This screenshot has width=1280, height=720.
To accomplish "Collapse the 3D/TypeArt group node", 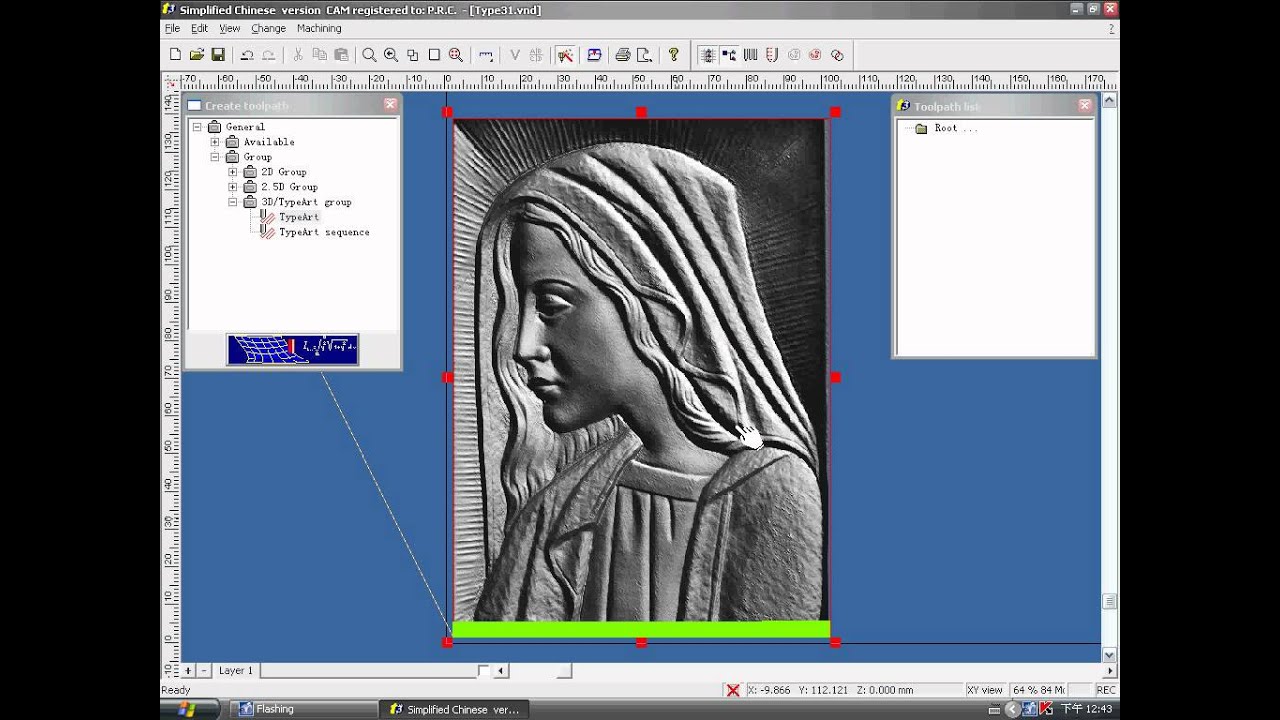I will (232, 202).
